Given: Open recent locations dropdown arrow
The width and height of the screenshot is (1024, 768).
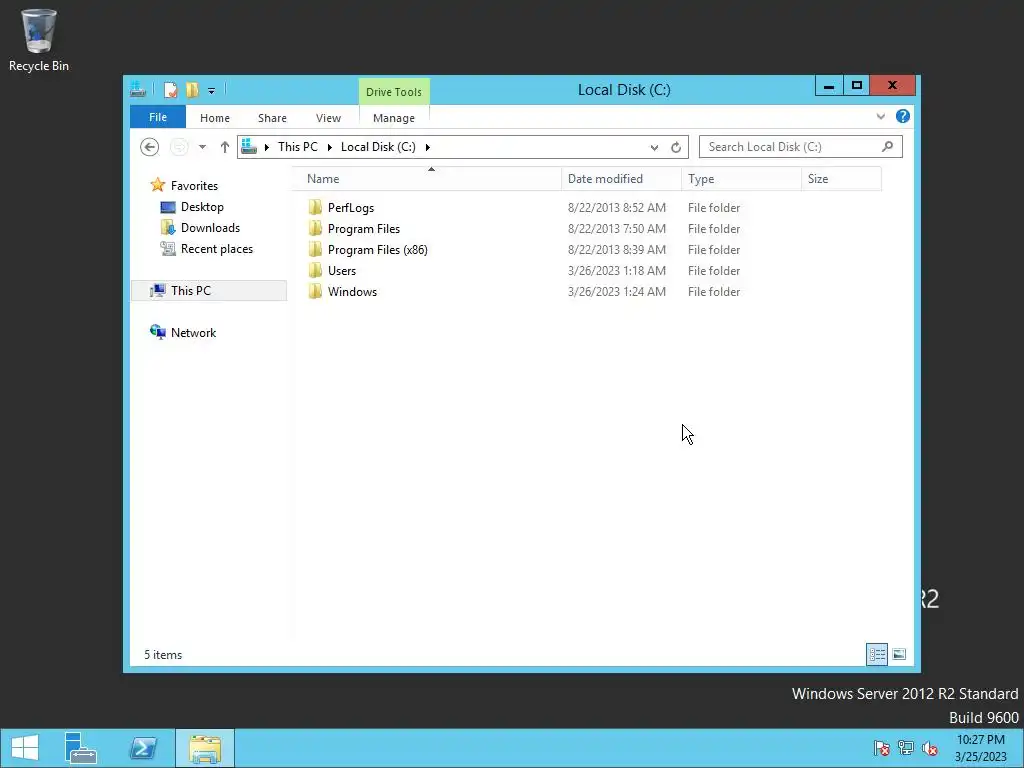Looking at the screenshot, I should (202, 147).
